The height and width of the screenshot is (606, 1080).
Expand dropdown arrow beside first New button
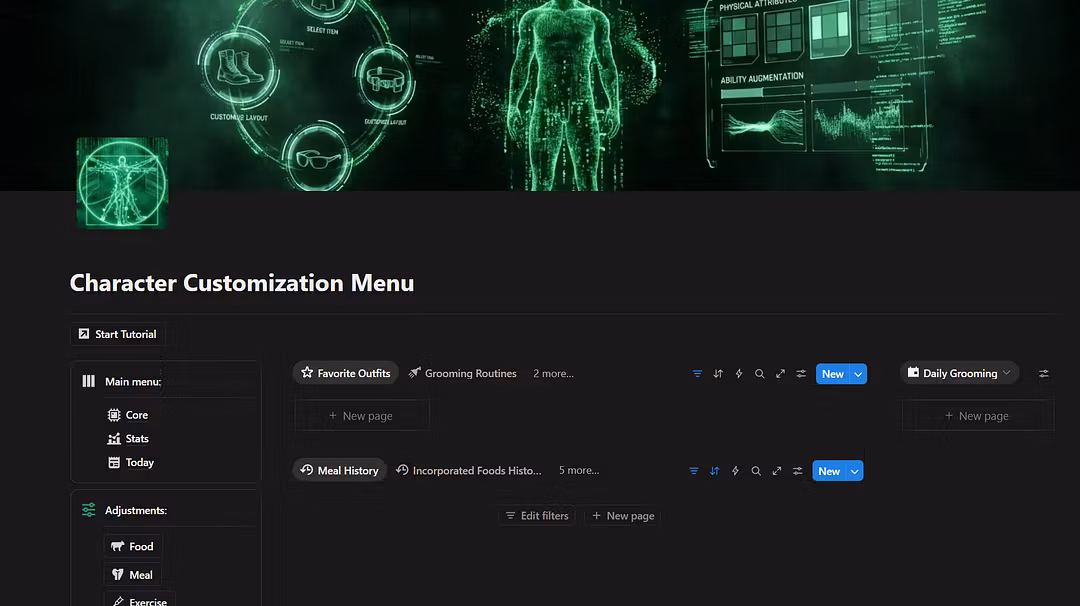click(x=858, y=374)
